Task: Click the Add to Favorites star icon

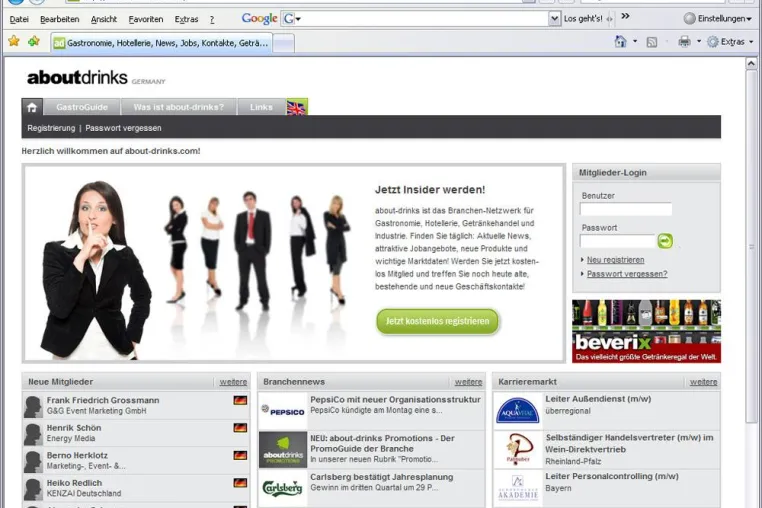Action: coord(34,41)
